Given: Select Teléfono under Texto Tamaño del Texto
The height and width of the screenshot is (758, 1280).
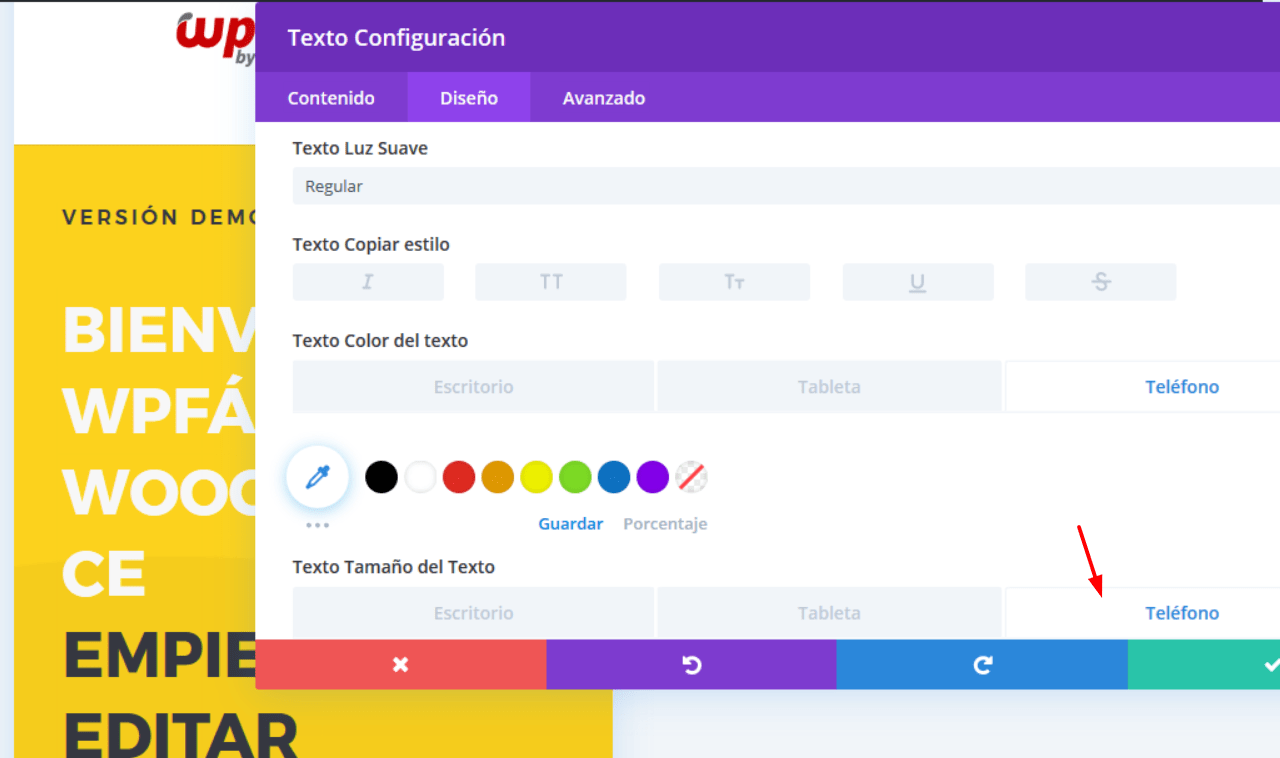Looking at the screenshot, I should [x=1143, y=613].
